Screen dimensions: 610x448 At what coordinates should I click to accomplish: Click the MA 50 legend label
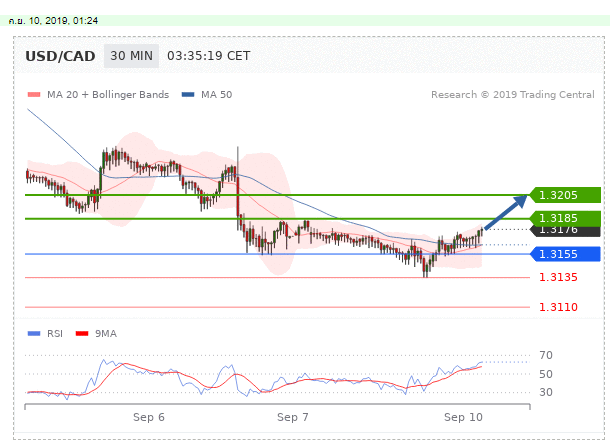(216, 94)
